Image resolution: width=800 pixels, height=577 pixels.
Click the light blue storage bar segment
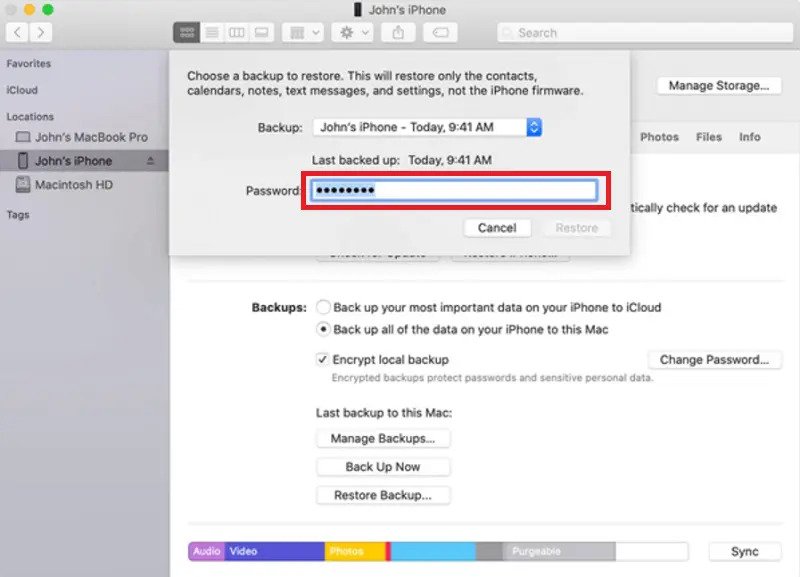point(433,551)
